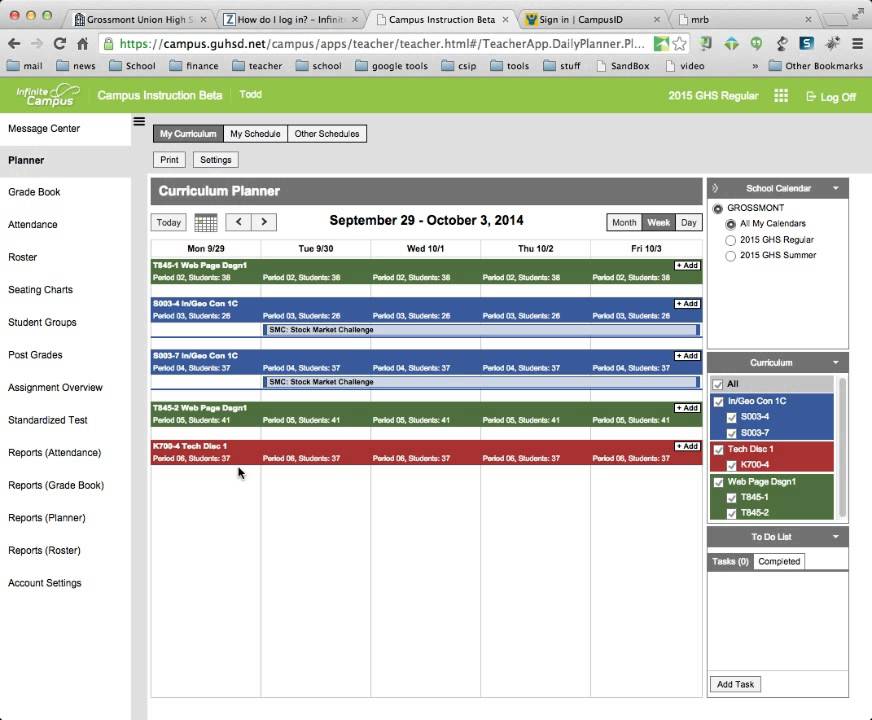The height and width of the screenshot is (720, 872).
Task: Close the Campus Instruction Beta tab
Action: (x=505, y=19)
